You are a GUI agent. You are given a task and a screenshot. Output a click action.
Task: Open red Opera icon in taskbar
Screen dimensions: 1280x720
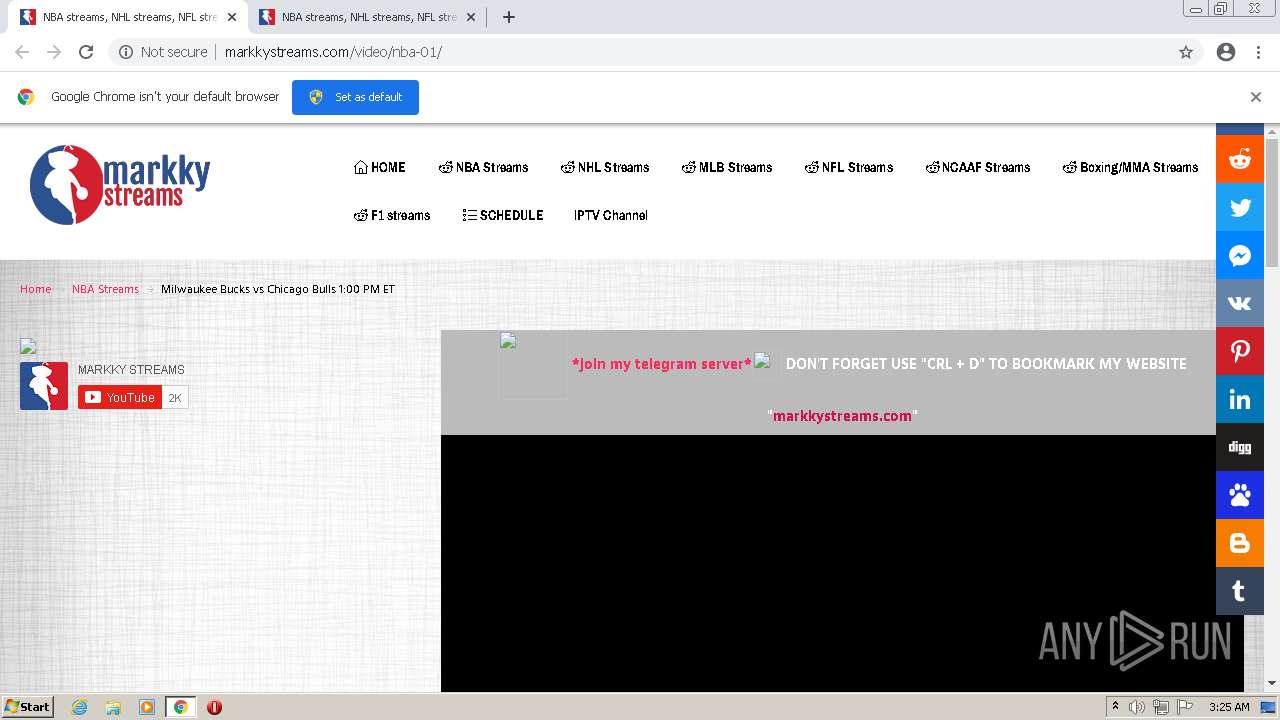coord(214,707)
